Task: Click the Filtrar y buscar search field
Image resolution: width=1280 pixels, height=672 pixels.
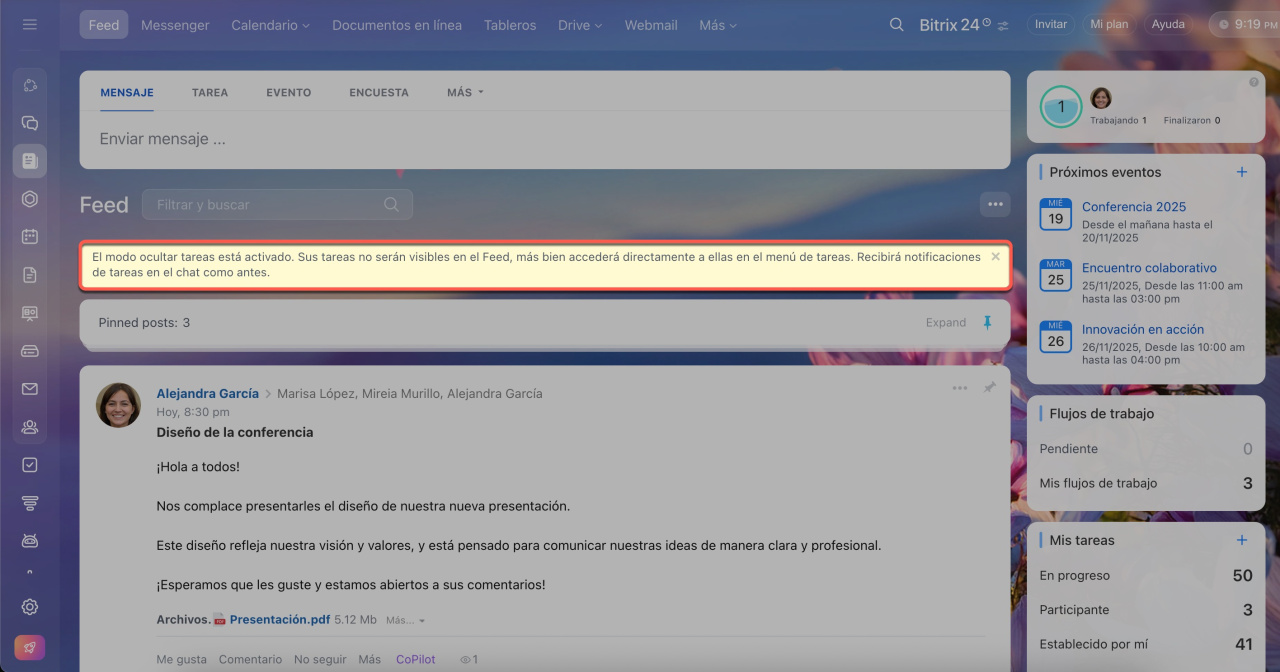Action: coord(267,204)
